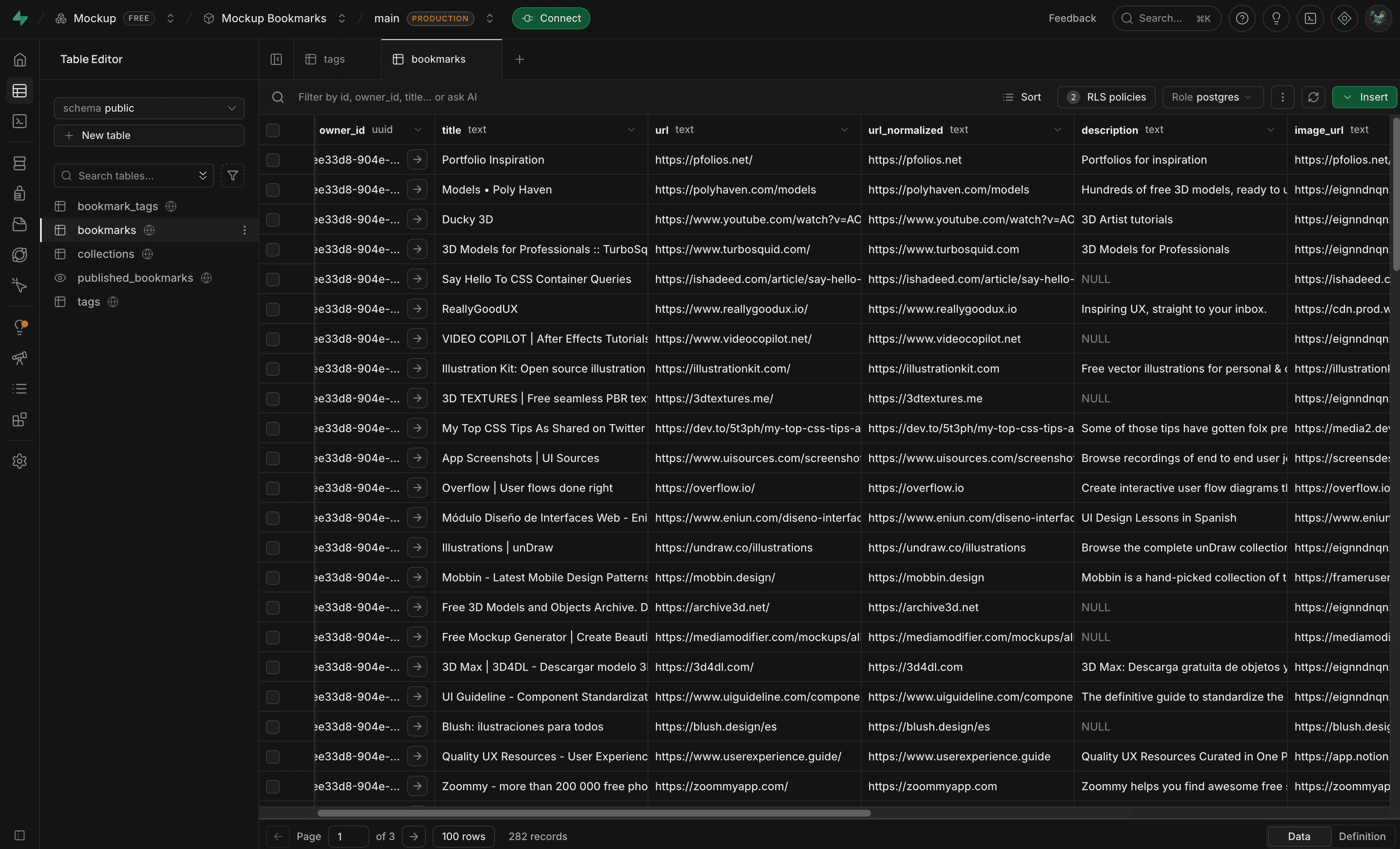Open Project Settings gear icon
Viewport: 1400px width, 849px height.
(x=20, y=461)
